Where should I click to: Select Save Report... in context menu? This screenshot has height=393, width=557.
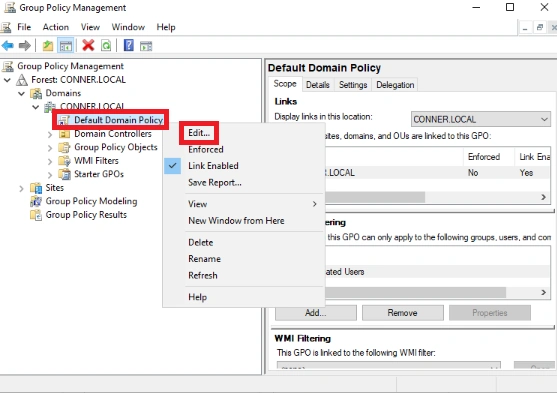click(x=215, y=183)
